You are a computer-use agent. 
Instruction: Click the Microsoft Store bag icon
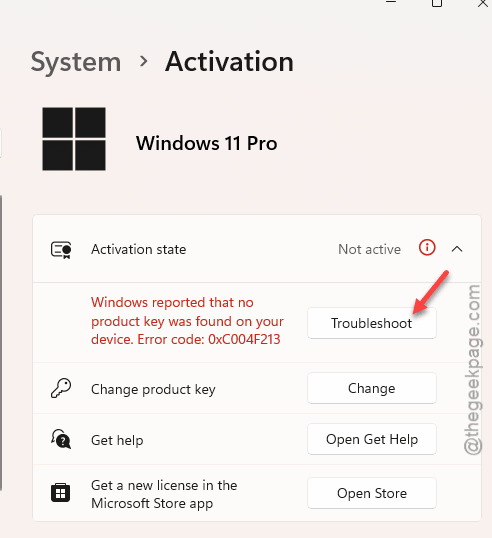click(x=60, y=493)
